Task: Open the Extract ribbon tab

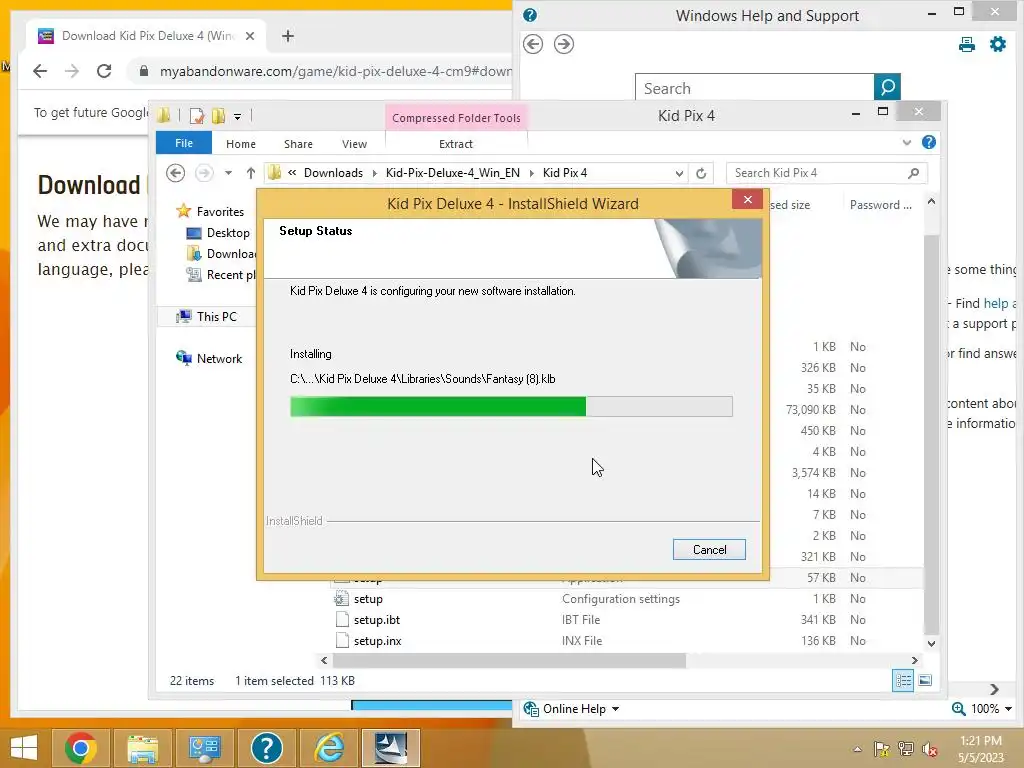Action: (455, 144)
